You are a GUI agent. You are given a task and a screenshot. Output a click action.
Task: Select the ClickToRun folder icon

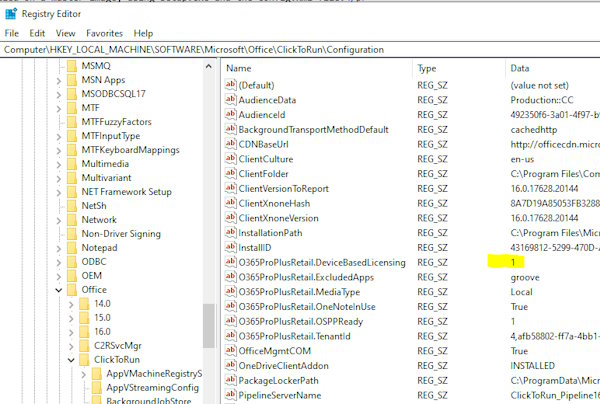coord(84,360)
